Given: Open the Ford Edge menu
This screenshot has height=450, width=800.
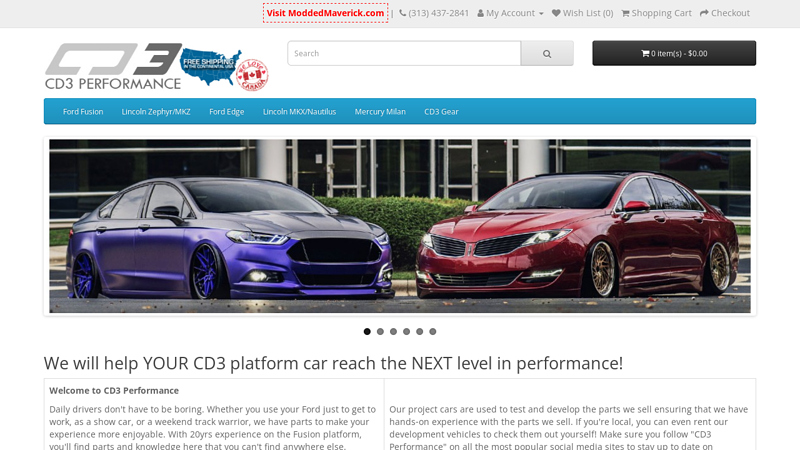Looking at the screenshot, I should click(227, 111).
